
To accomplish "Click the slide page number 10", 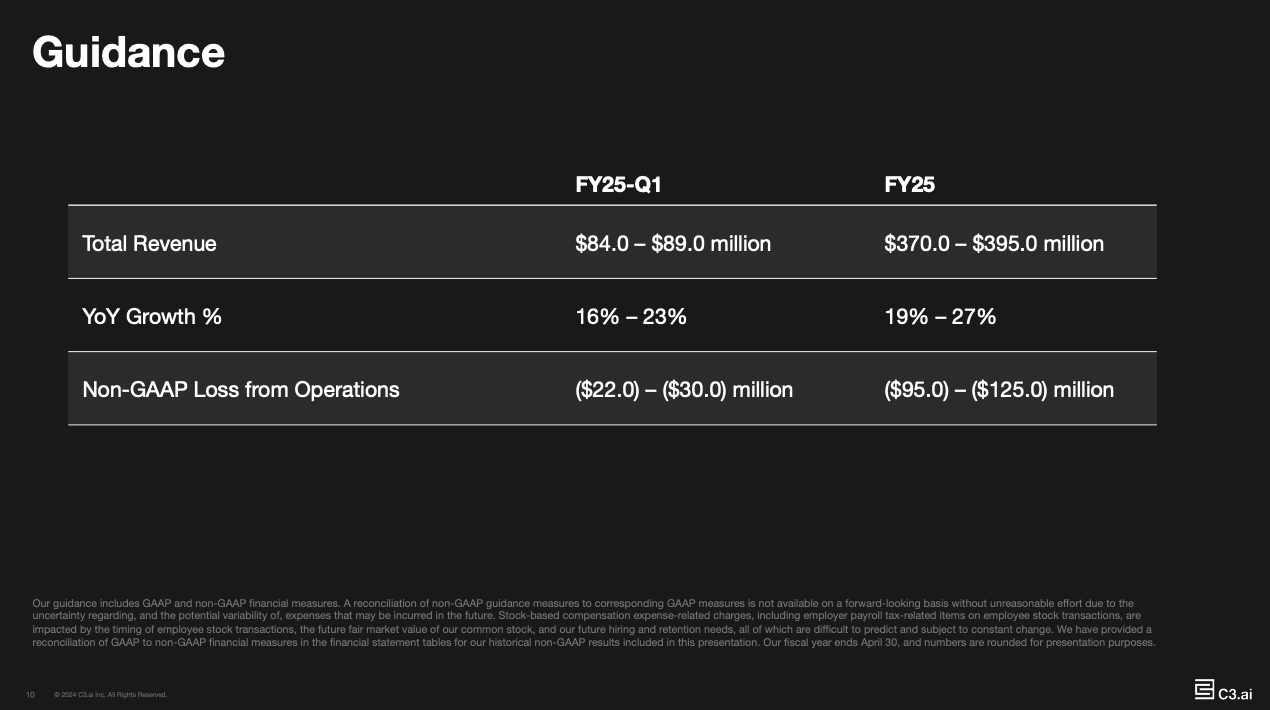I will point(30,694).
